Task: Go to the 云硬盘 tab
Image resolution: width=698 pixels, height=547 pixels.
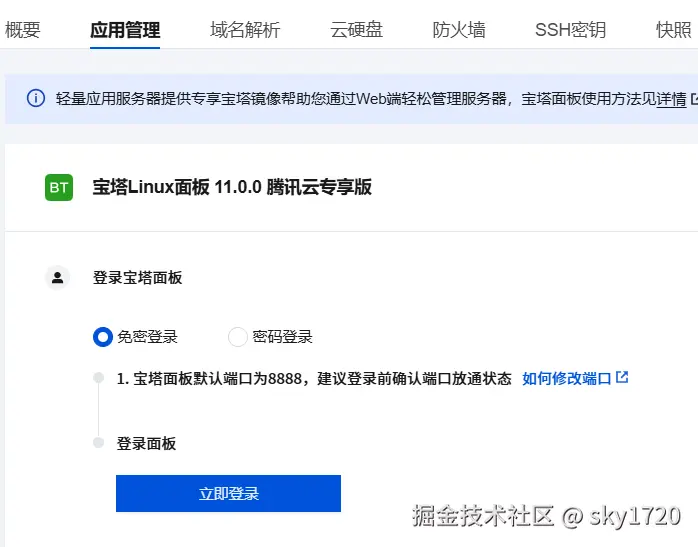Action: coord(356,30)
